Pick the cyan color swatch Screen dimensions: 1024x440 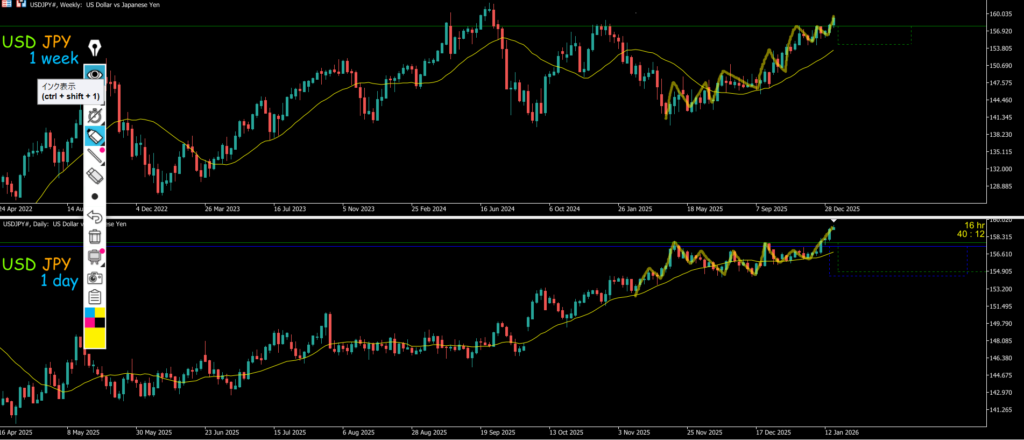(x=90, y=312)
